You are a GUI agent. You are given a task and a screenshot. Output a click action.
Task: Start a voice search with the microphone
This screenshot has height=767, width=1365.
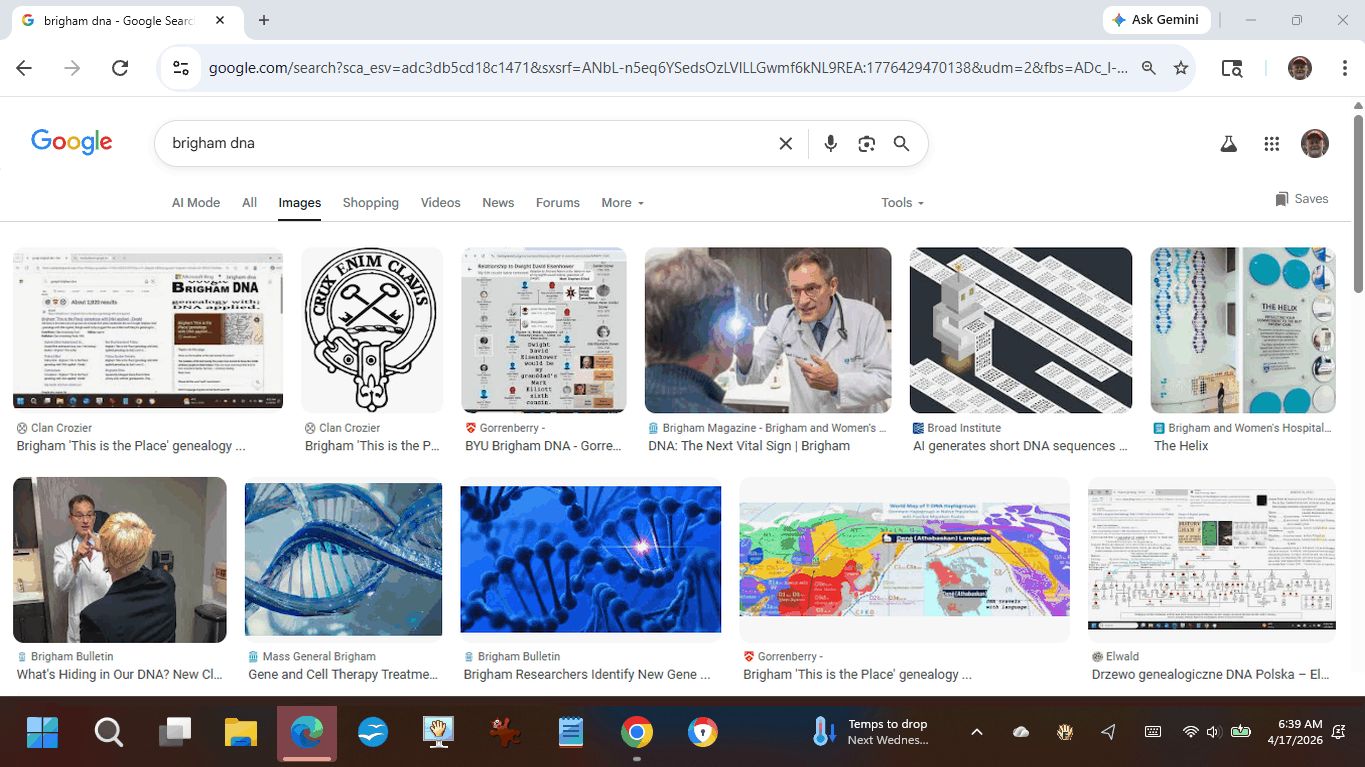pos(830,144)
